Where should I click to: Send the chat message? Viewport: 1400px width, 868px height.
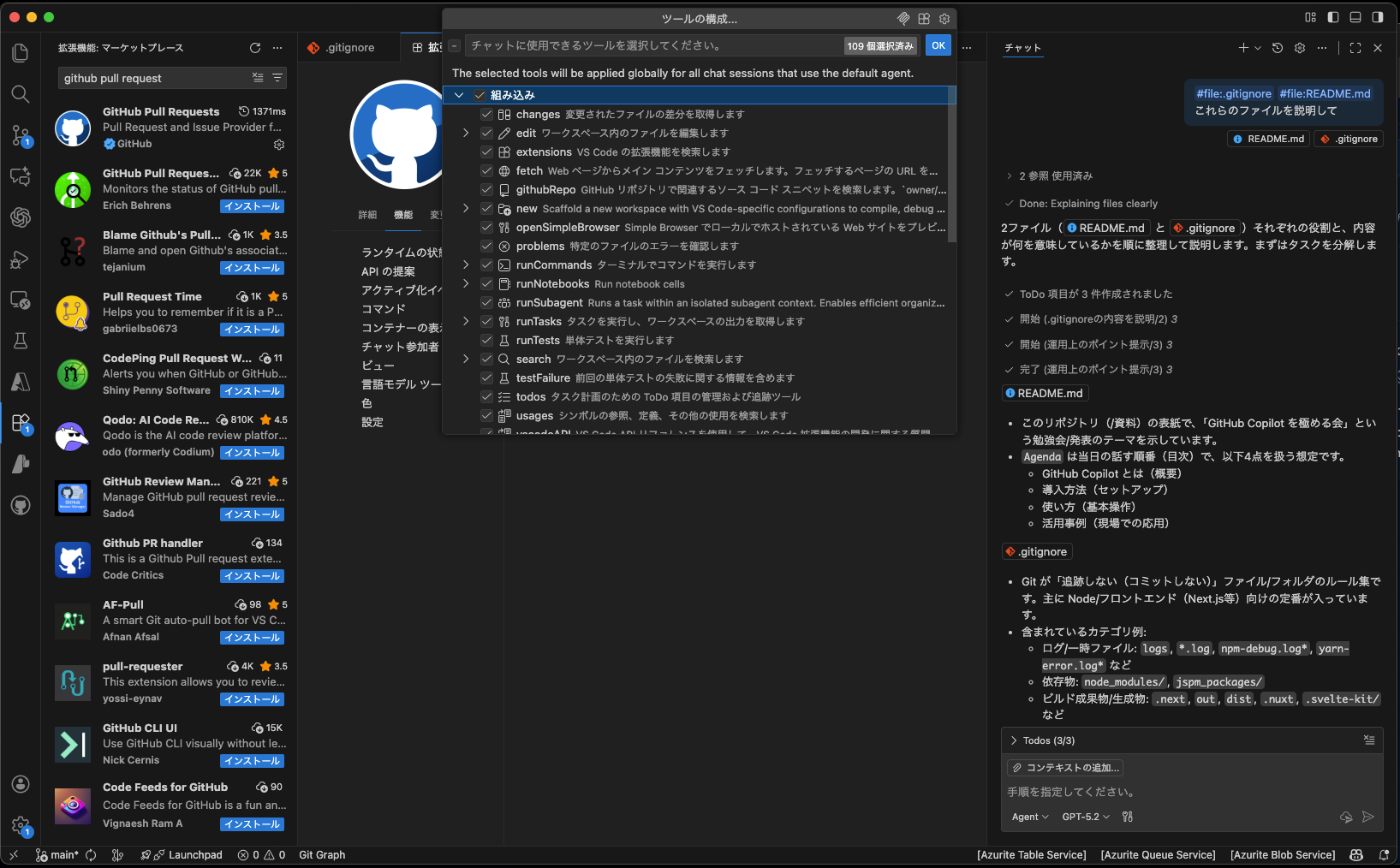1369,817
